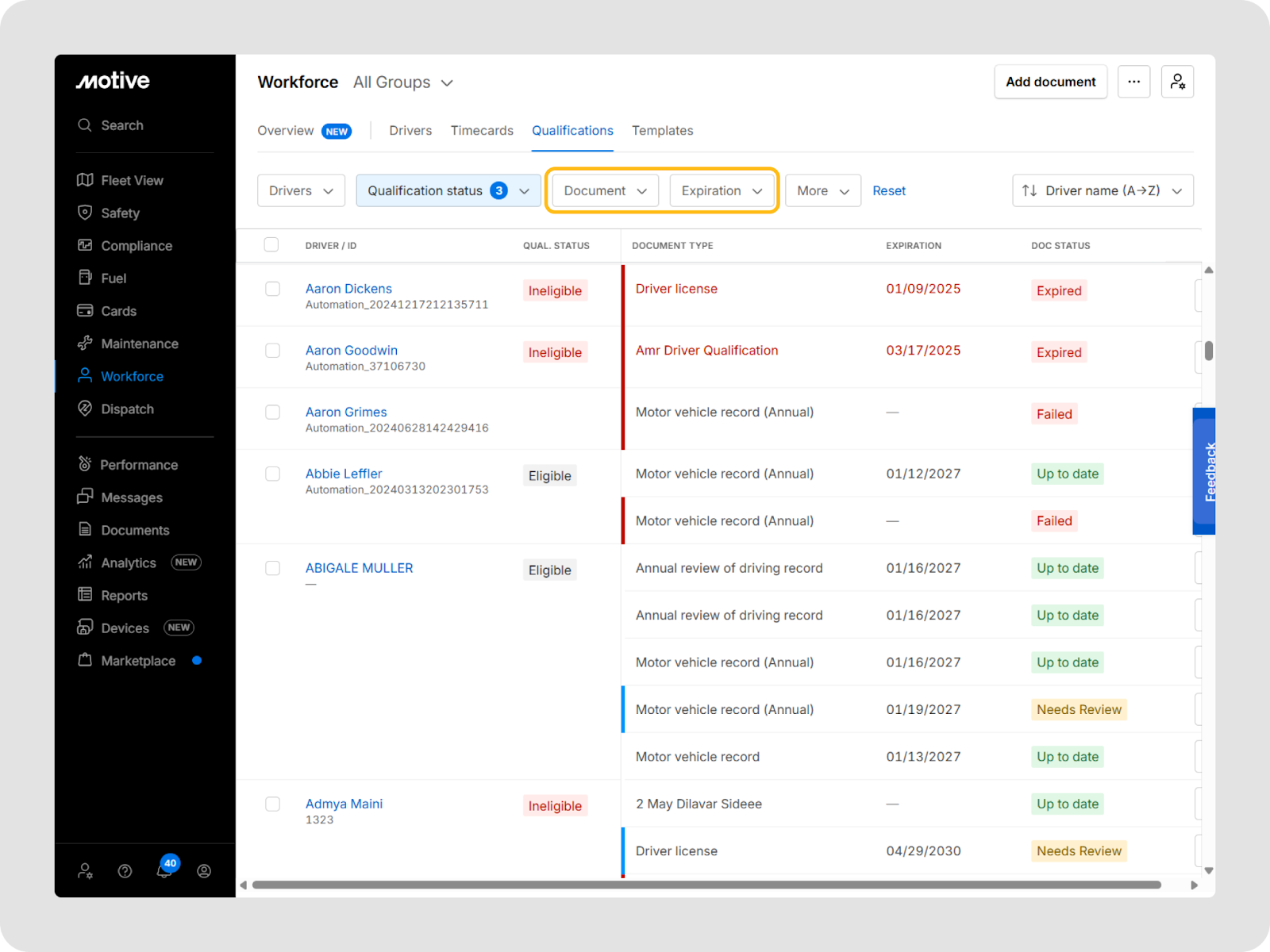Open the Driver name sort dropdown
Viewport: 1270px width, 952px height.
point(1102,190)
